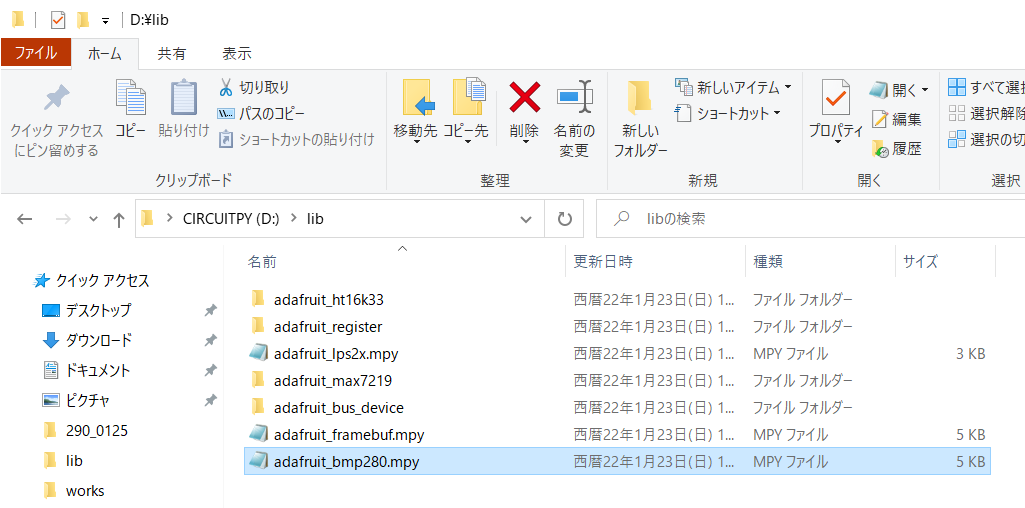
Task: Click the Invert Selection icon
Action: point(957,139)
